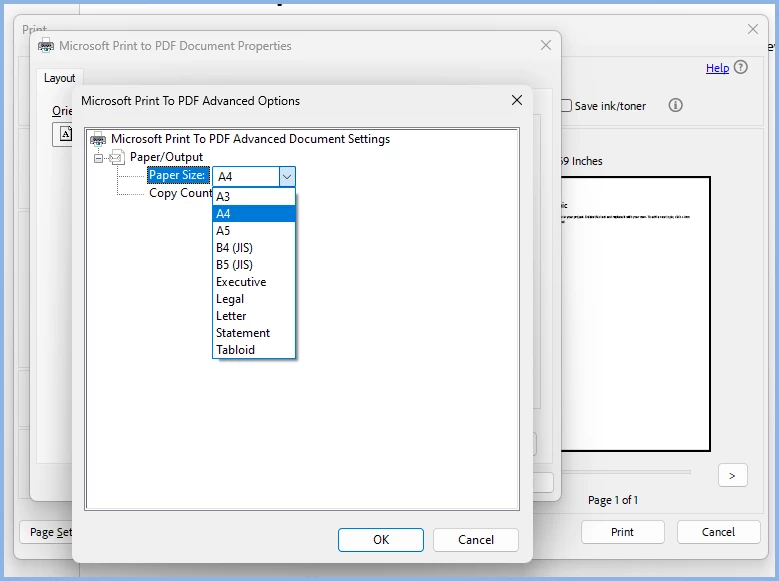Close the Document Properties dialog
This screenshot has height=581, width=779.
tap(546, 45)
